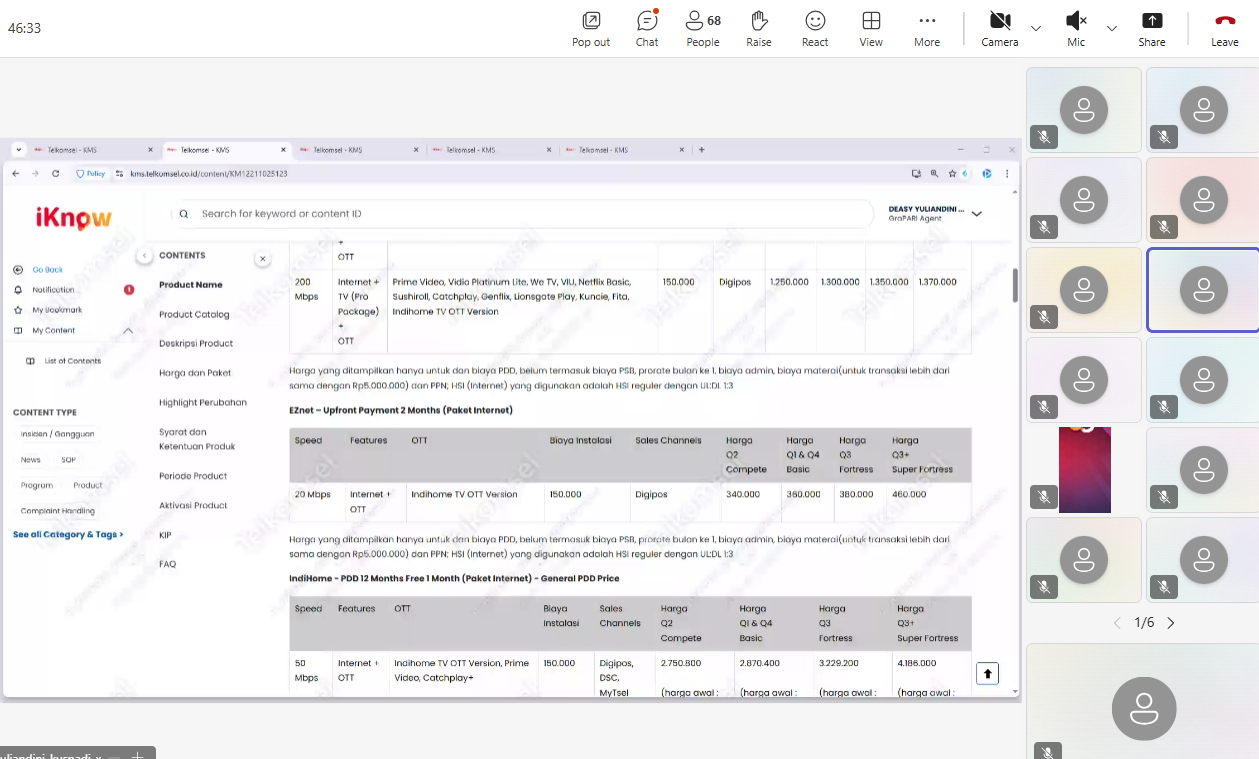The height and width of the screenshot is (759, 1259).
Task: Click the search magnifier icon in iKnow
Action: coord(184,214)
